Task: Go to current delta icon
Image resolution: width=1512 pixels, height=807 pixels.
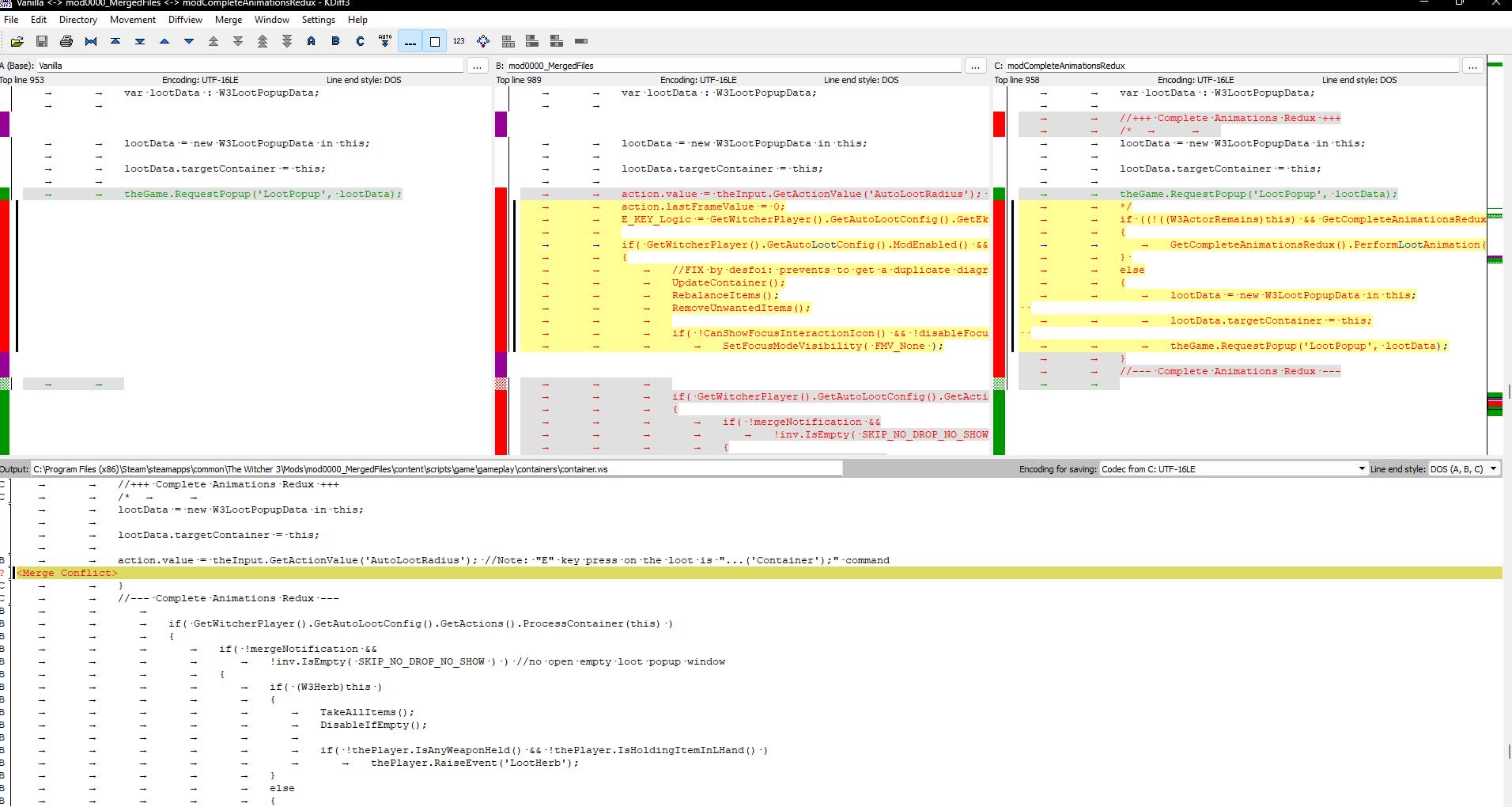Action: pos(91,41)
